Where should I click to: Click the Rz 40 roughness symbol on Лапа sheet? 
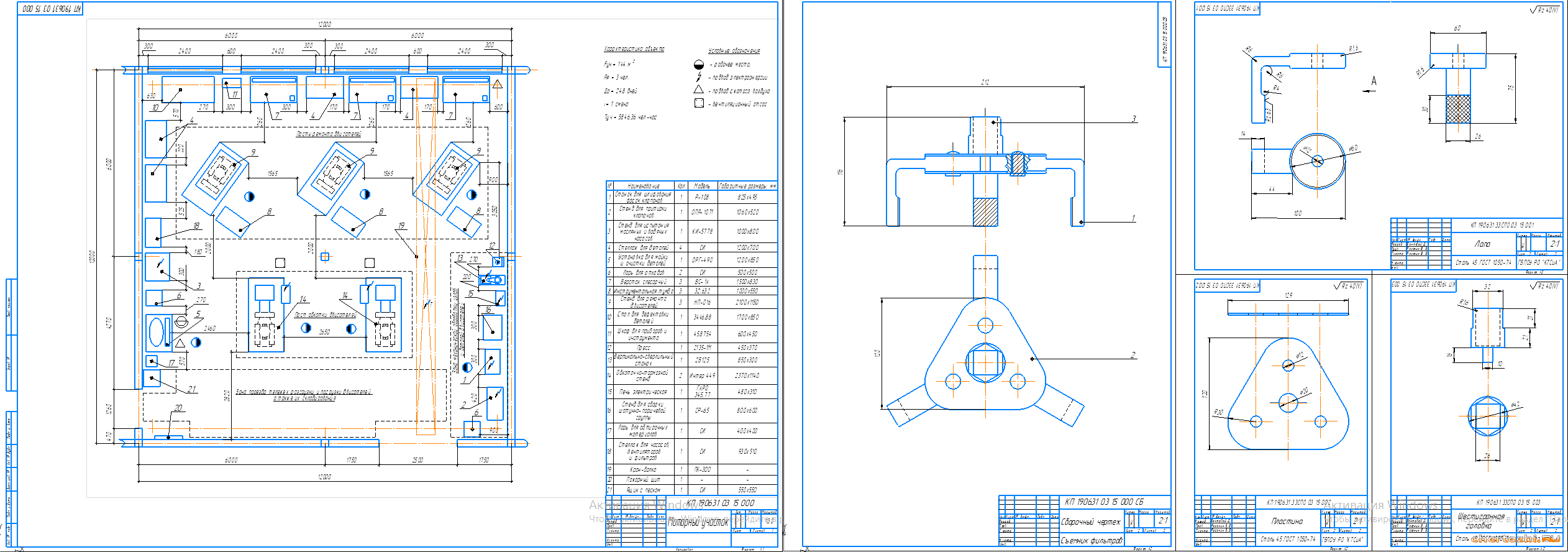tap(1545, 10)
